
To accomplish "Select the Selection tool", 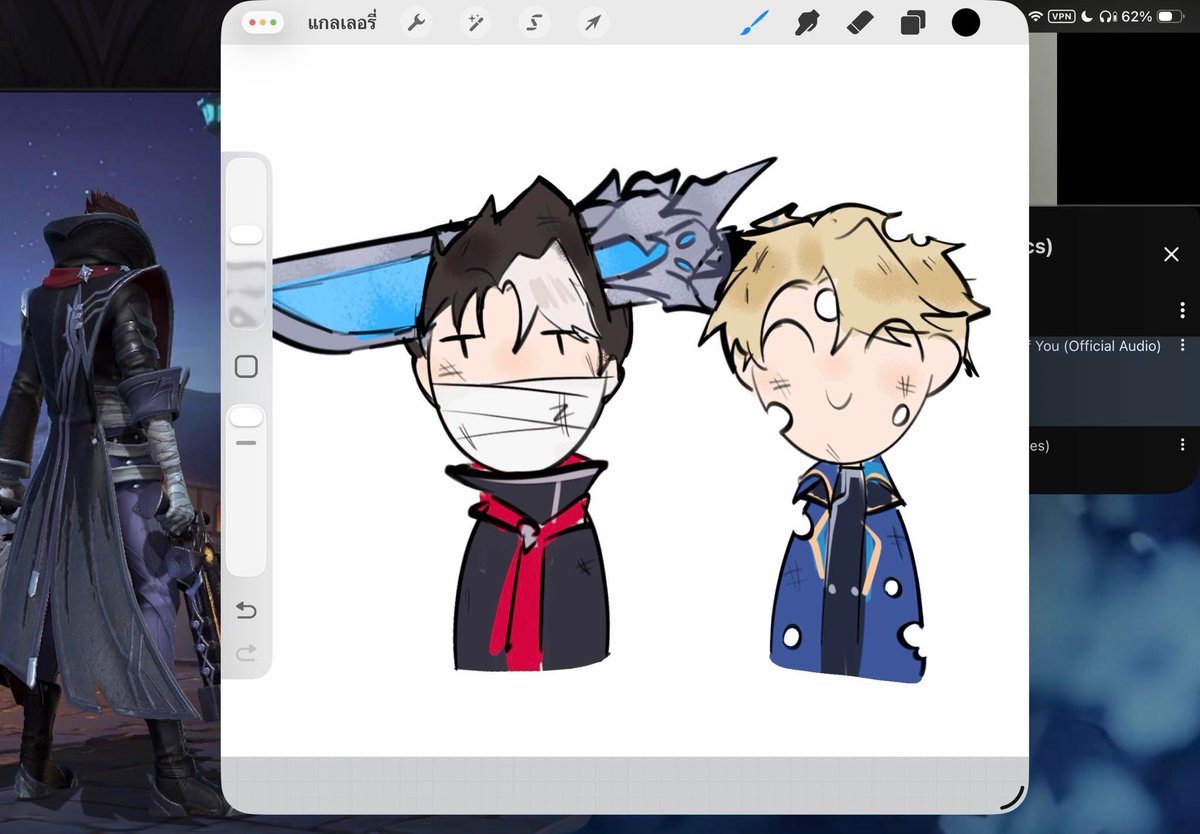I will 533,22.
